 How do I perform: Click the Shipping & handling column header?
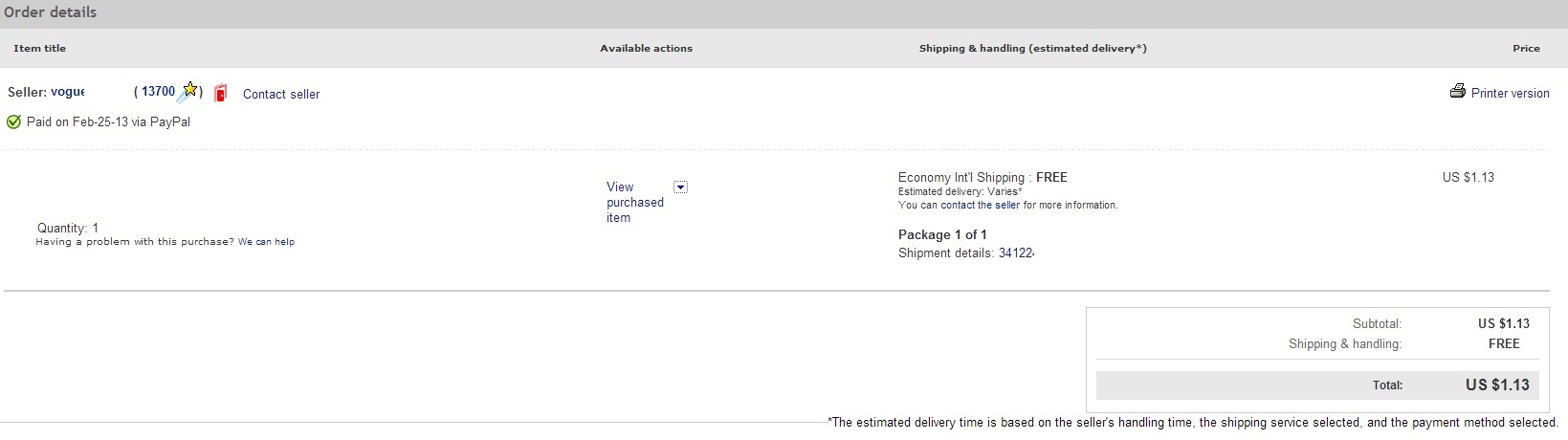[x=1032, y=48]
